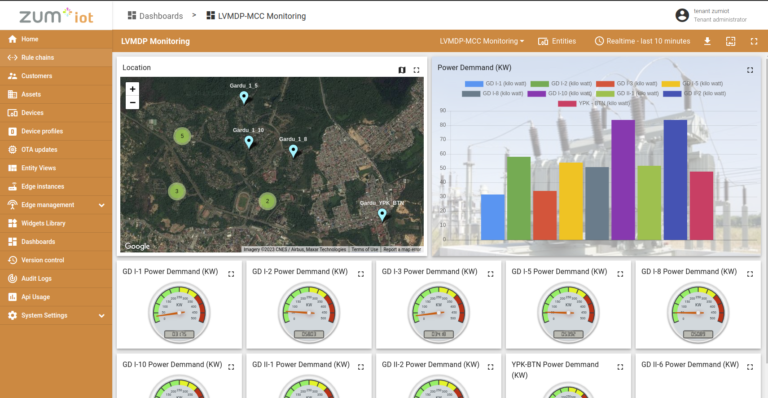768x398 pixels.
Task: Click the Gardu_YPK_BTN map marker
Action: pyautogui.click(x=382, y=214)
